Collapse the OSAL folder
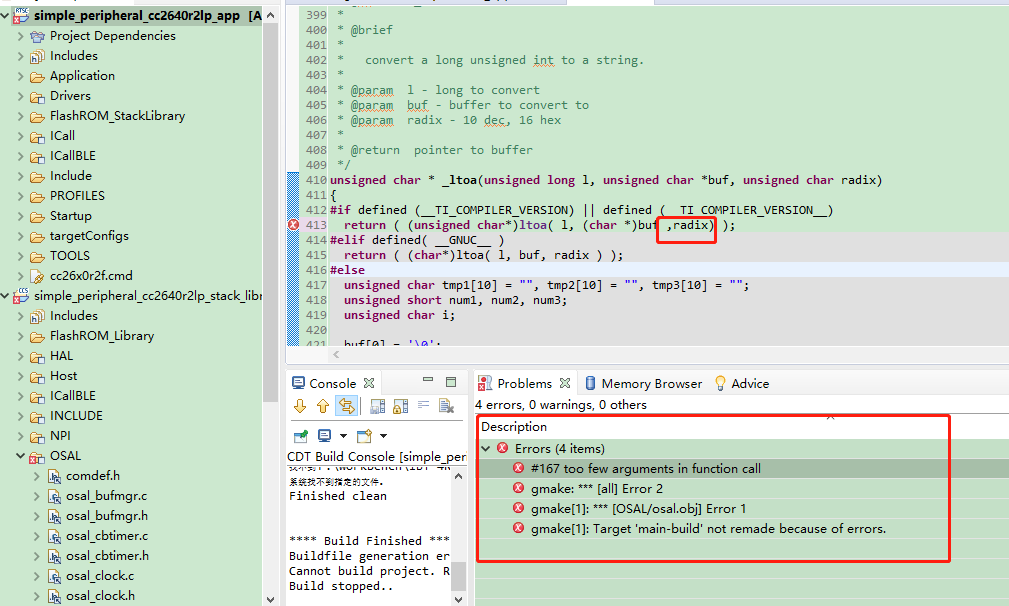Screen dimensions: 1009x606 [x=21, y=455]
